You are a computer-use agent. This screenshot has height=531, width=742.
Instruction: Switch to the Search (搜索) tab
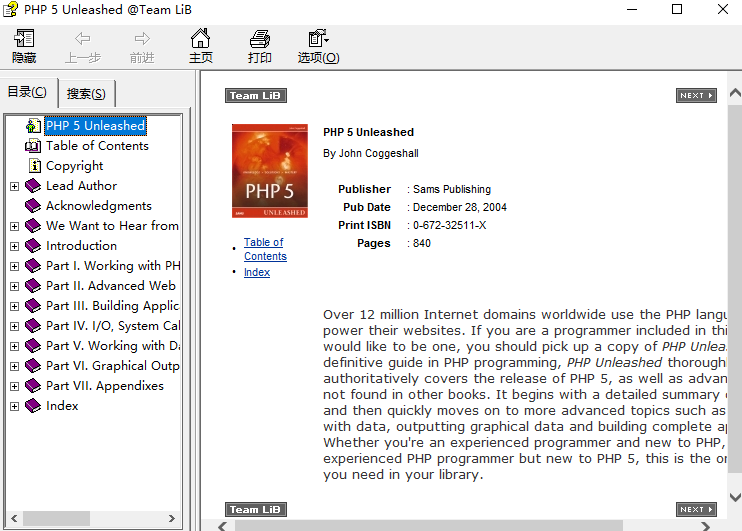click(86, 94)
